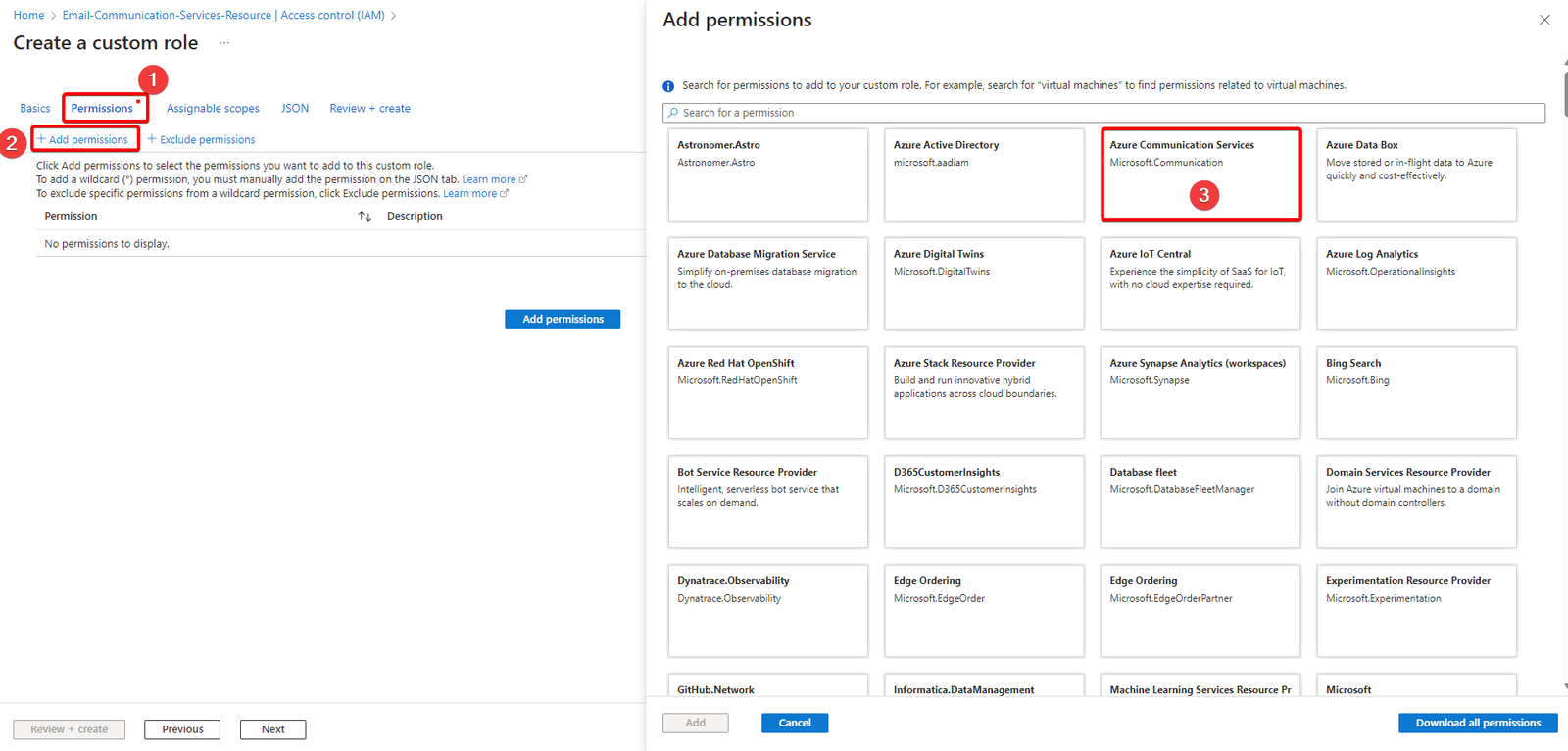Click the Permission column header
The width and height of the screenshot is (1568, 751).
tap(71, 216)
